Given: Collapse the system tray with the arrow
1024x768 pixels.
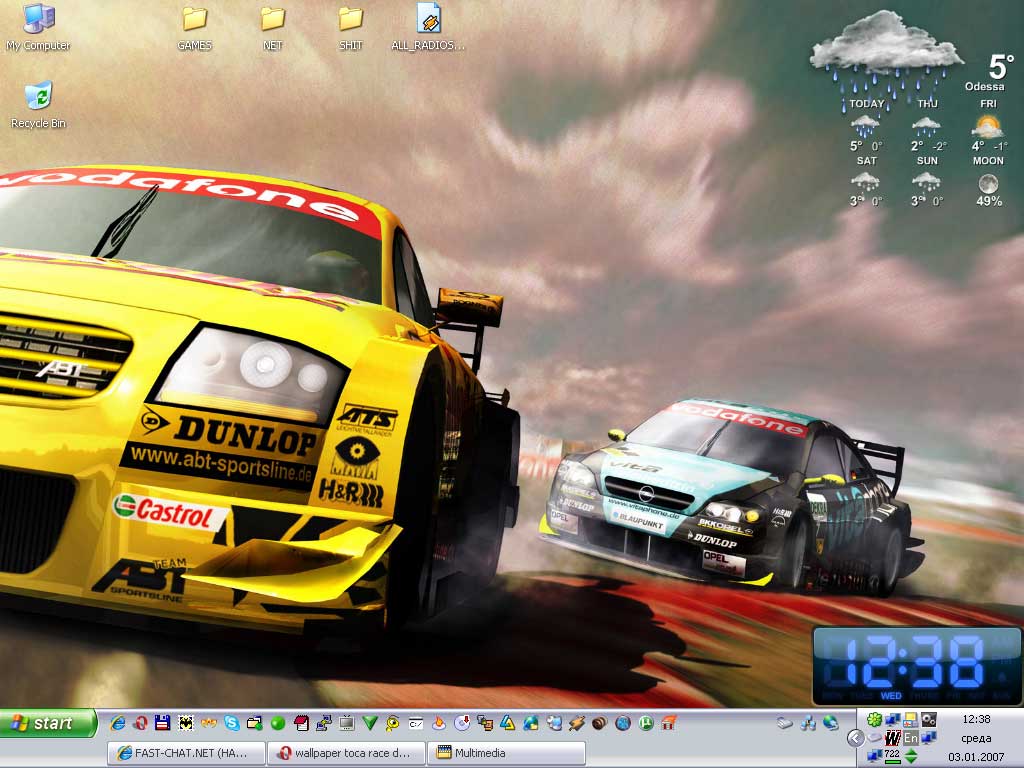Looking at the screenshot, I should 856,739.
